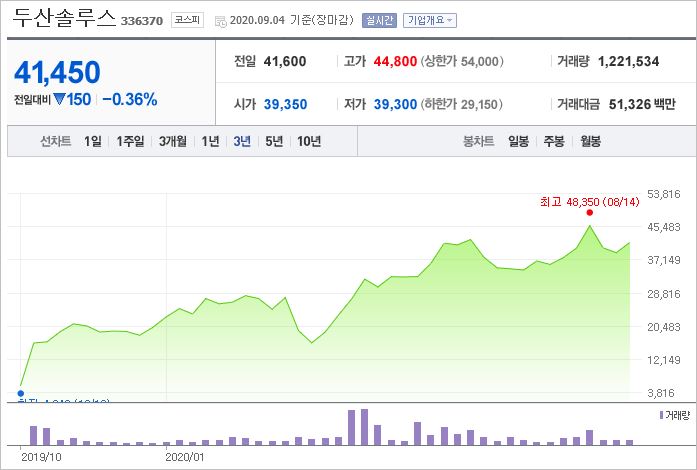The image size is (697, 470).
Task: Click the low price 39,300
Action: tap(395, 104)
